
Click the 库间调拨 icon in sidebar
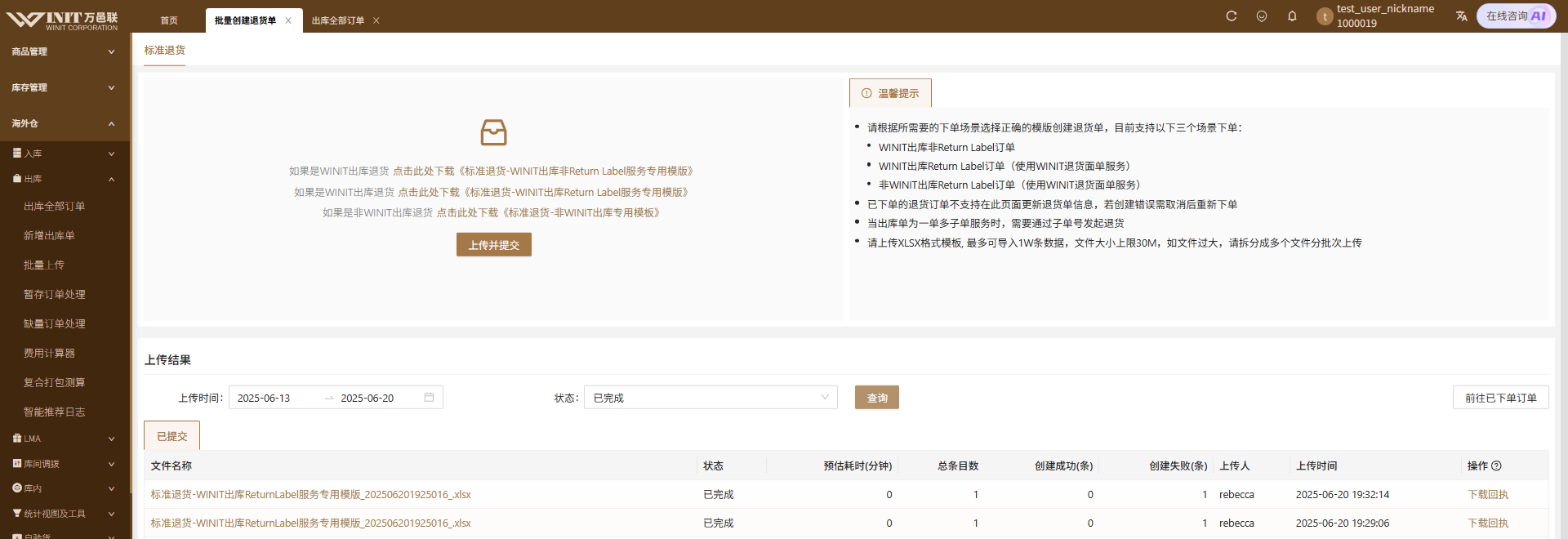17,463
